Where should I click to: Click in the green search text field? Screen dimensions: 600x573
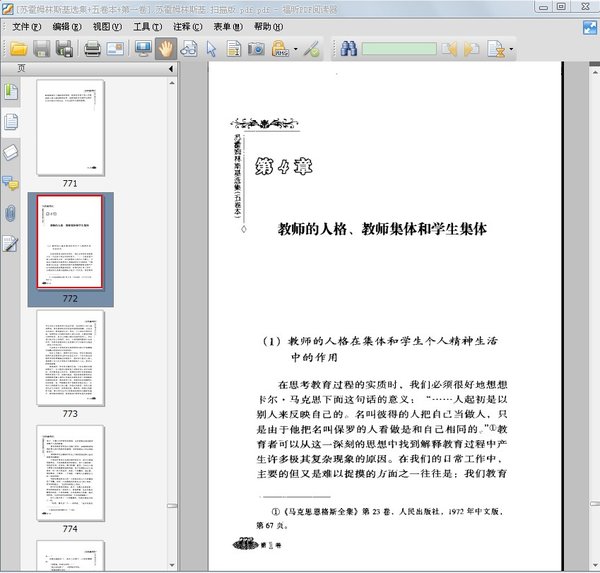coord(398,48)
